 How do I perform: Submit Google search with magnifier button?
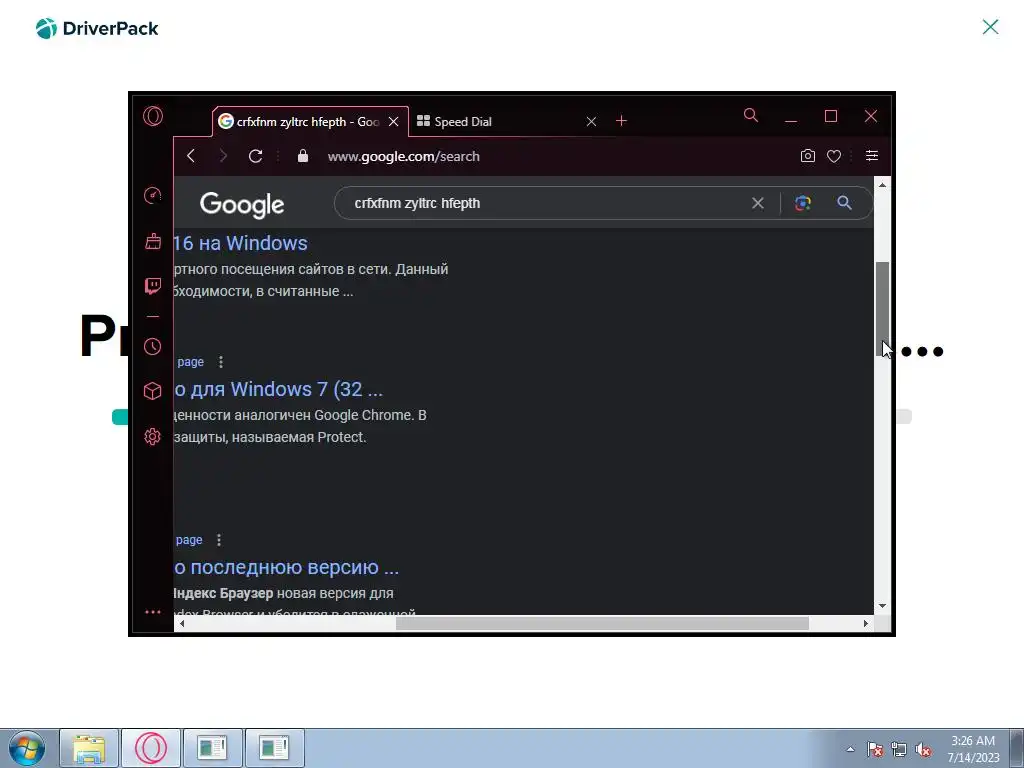click(844, 203)
